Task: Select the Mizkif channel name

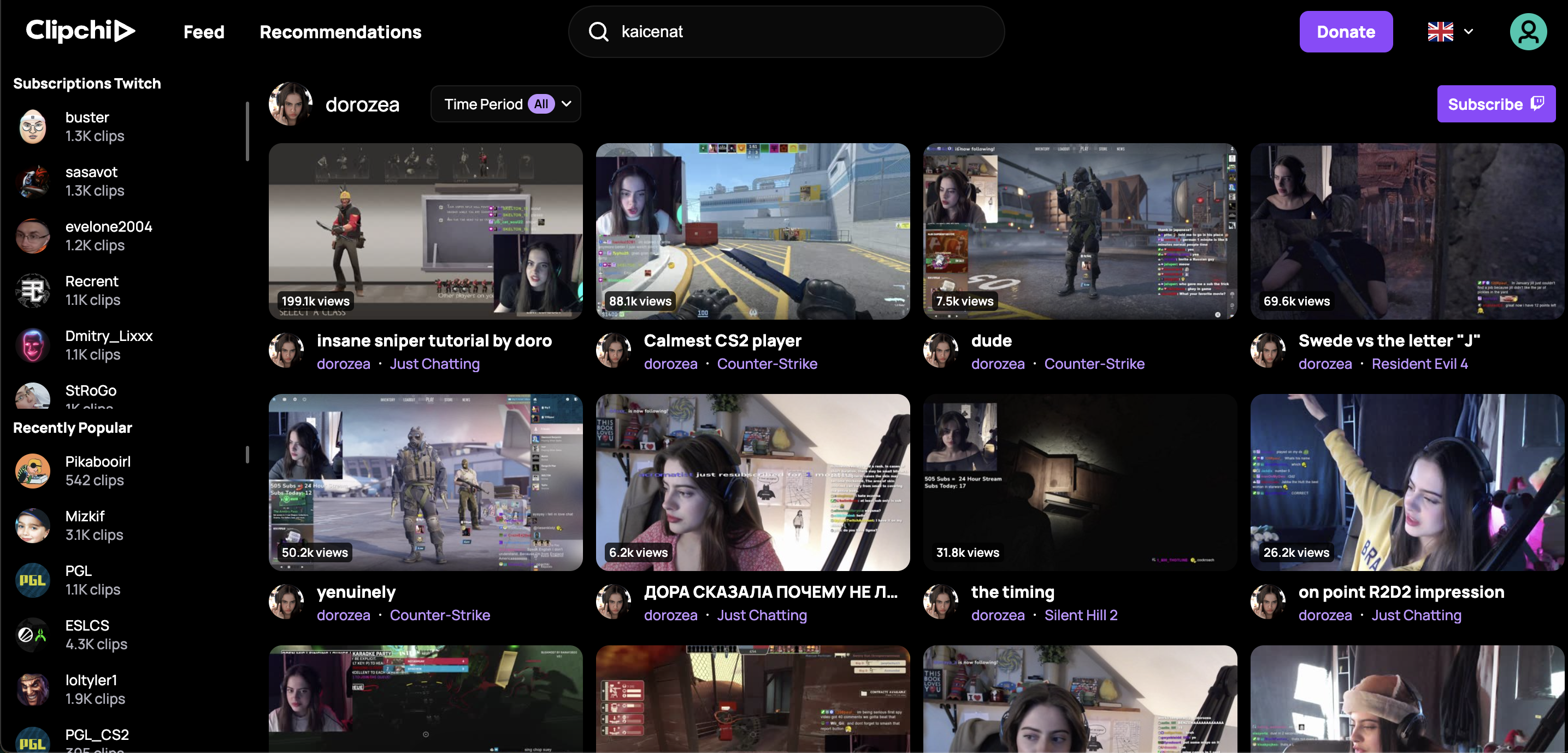Action: click(x=85, y=516)
